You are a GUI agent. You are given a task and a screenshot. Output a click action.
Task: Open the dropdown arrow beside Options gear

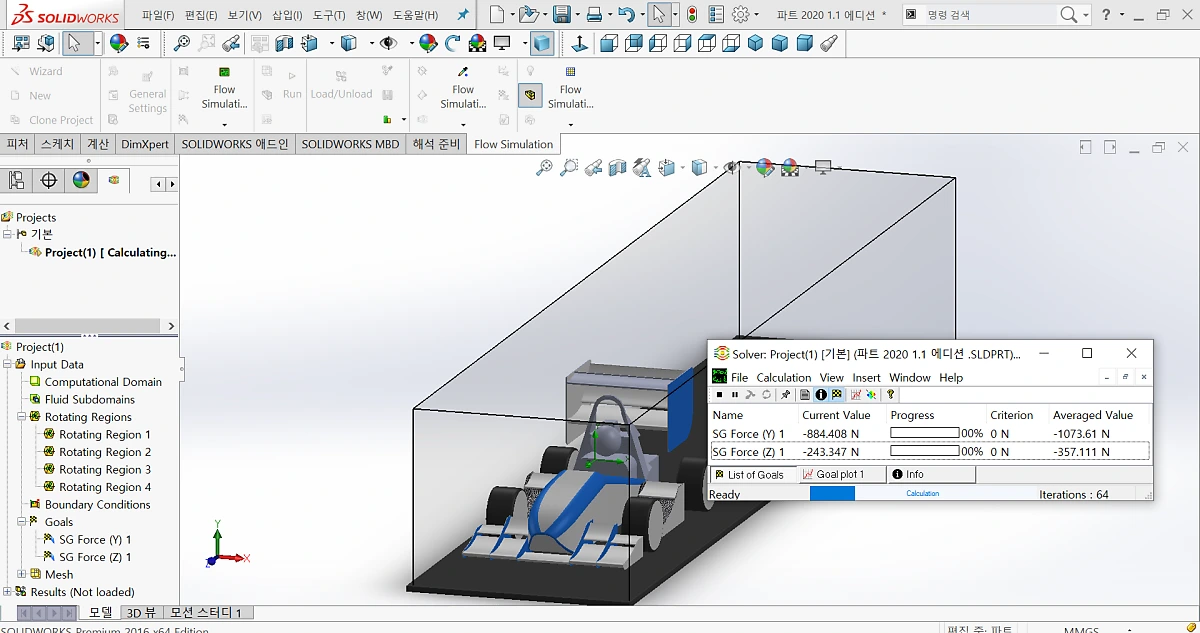759,15
